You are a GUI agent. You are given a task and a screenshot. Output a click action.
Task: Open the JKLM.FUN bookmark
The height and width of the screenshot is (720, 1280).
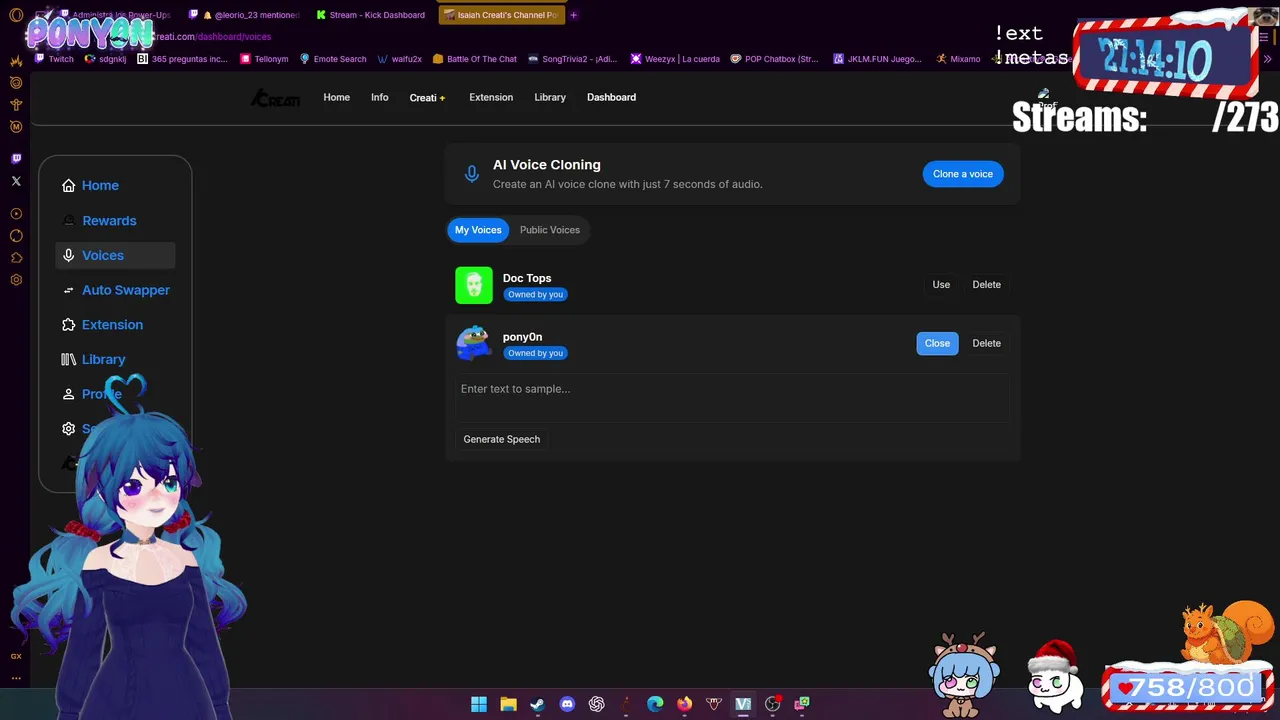click(x=876, y=59)
